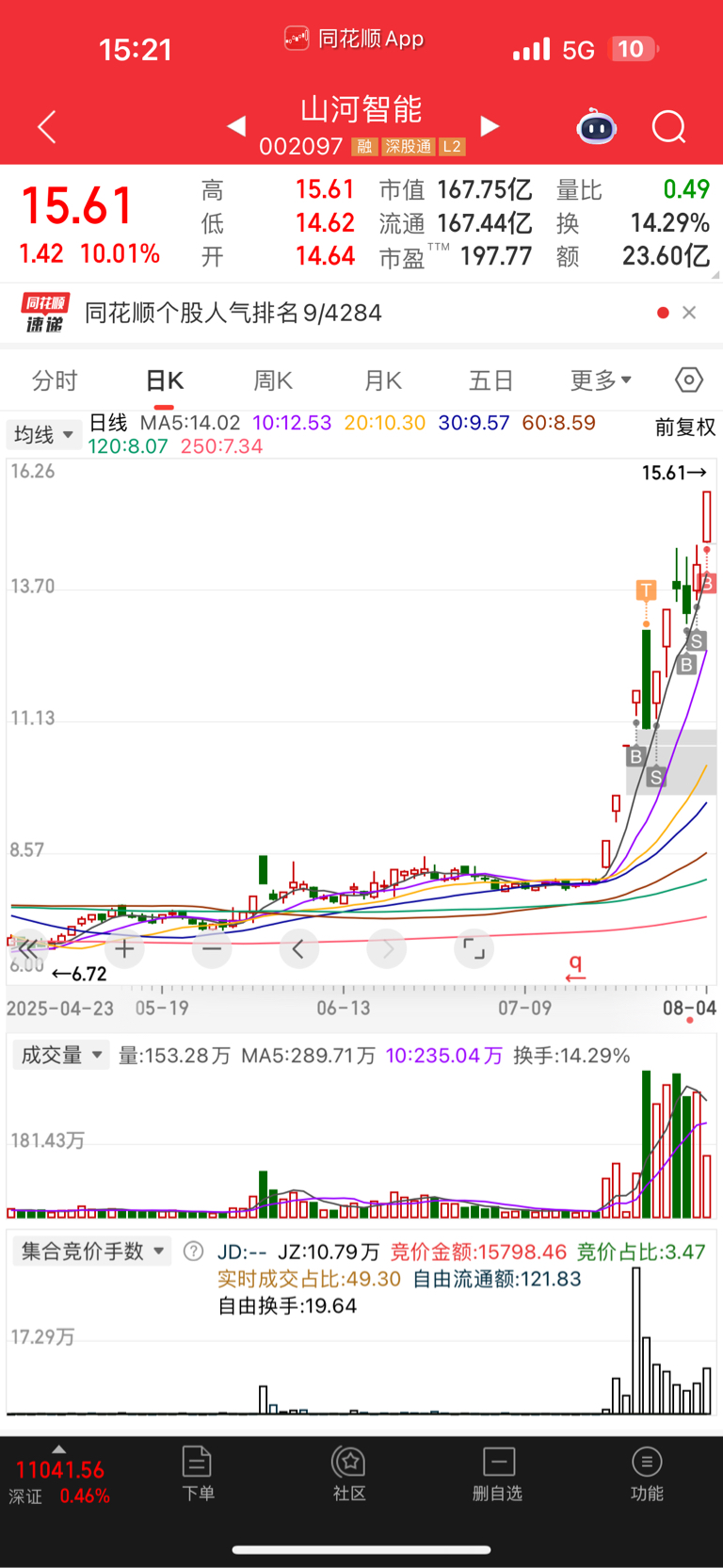Tap the L2 level tag badge
Screen dimensions: 723x1568
point(452,147)
